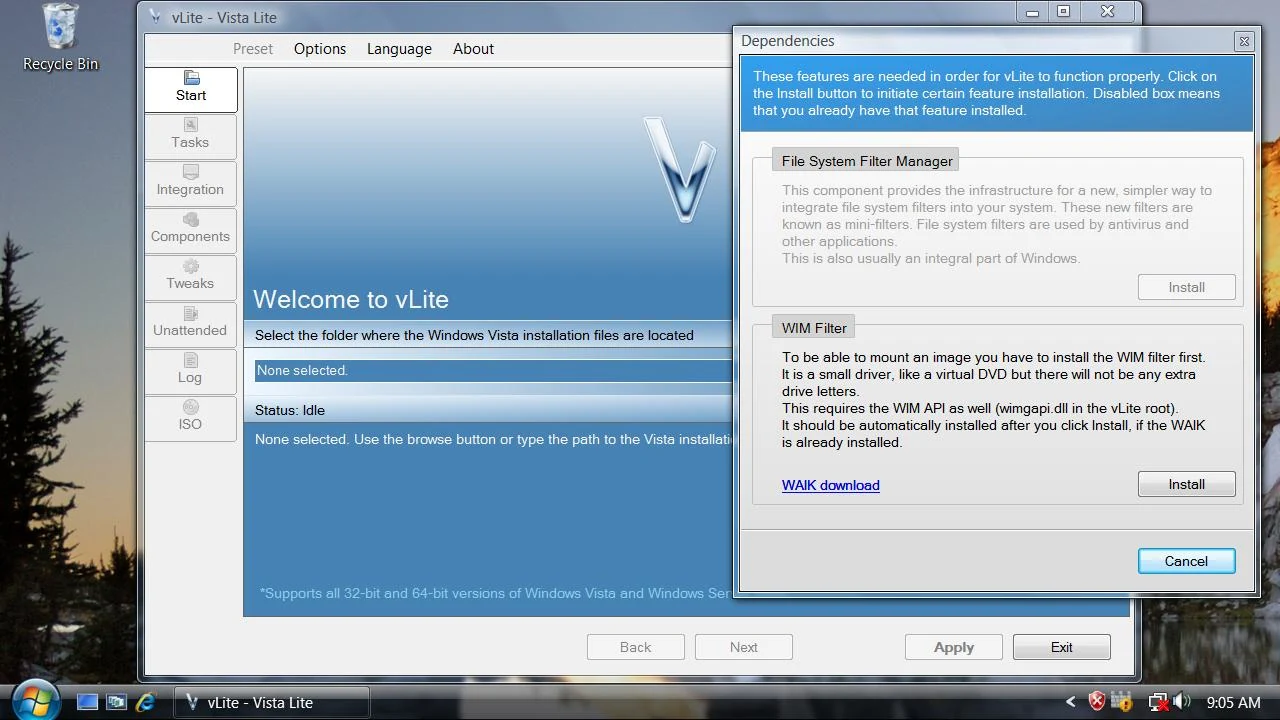Open the About menu
The image size is (1280, 720).
(x=473, y=49)
